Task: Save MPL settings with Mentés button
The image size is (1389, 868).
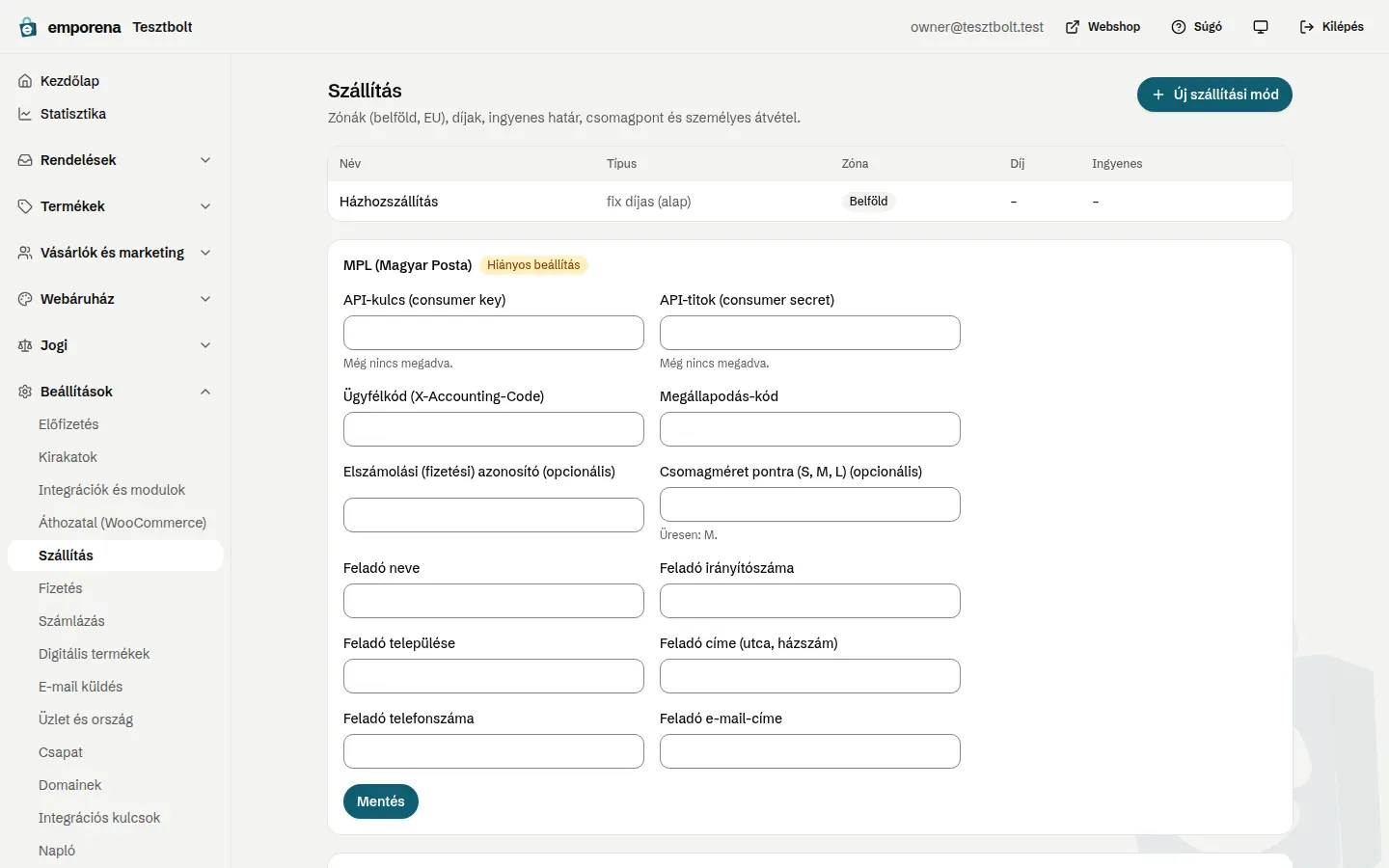Action: coord(381,801)
